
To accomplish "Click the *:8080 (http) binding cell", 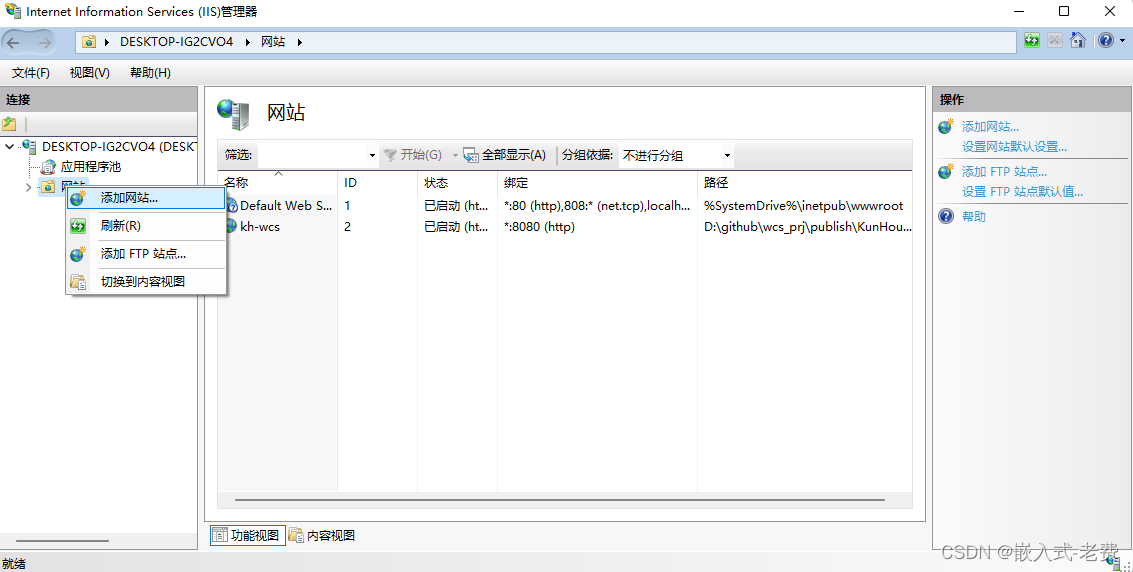I will pos(539,227).
